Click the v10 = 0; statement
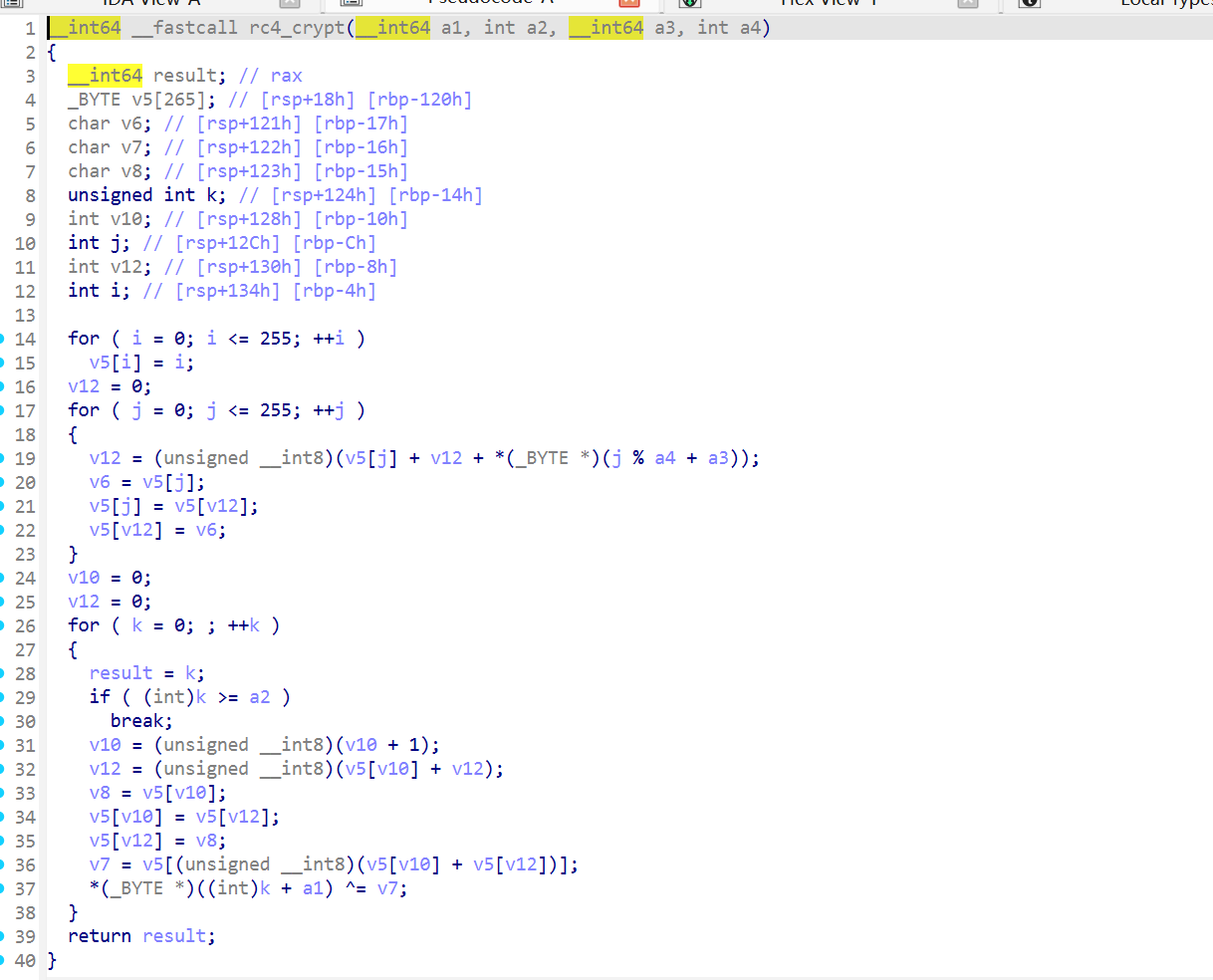1213x980 pixels. pyautogui.click(x=111, y=578)
